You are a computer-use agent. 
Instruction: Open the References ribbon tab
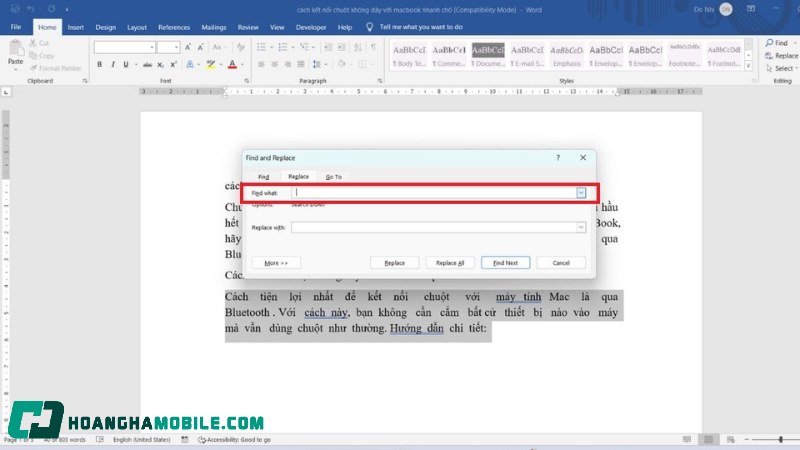pyautogui.click(x=173, y=27)
